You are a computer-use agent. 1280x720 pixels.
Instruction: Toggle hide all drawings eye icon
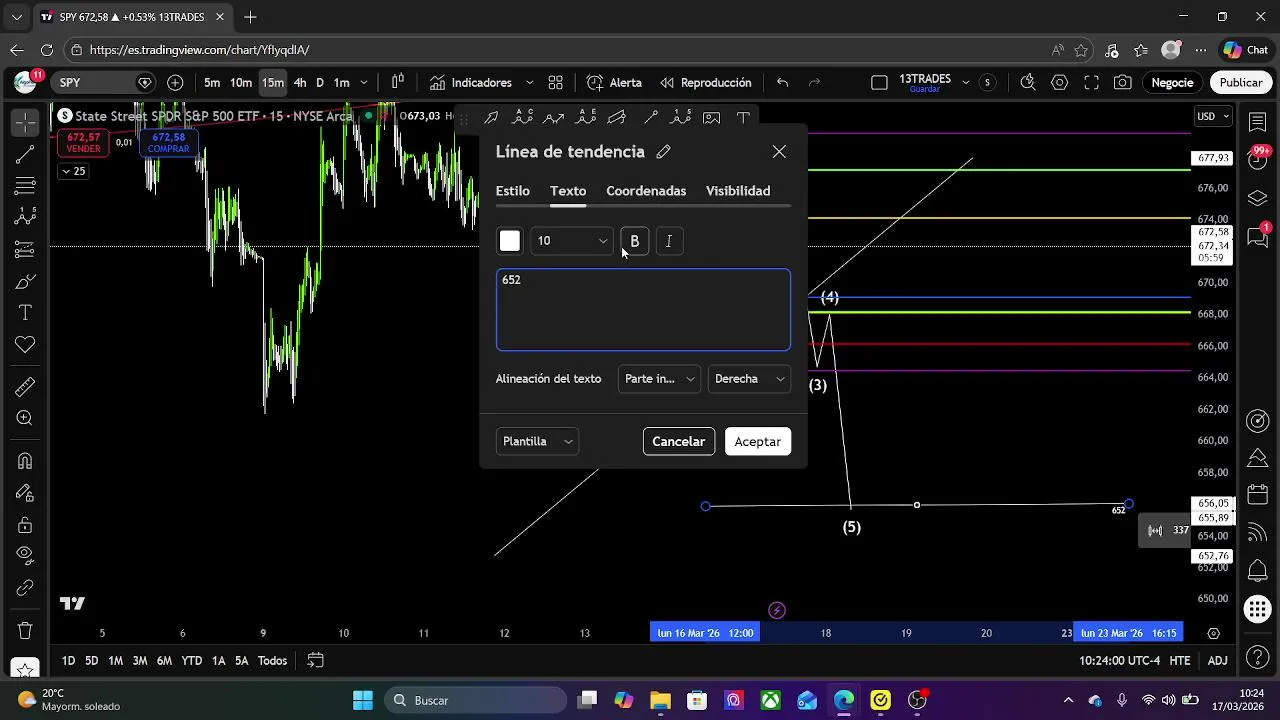coord(25,556)
